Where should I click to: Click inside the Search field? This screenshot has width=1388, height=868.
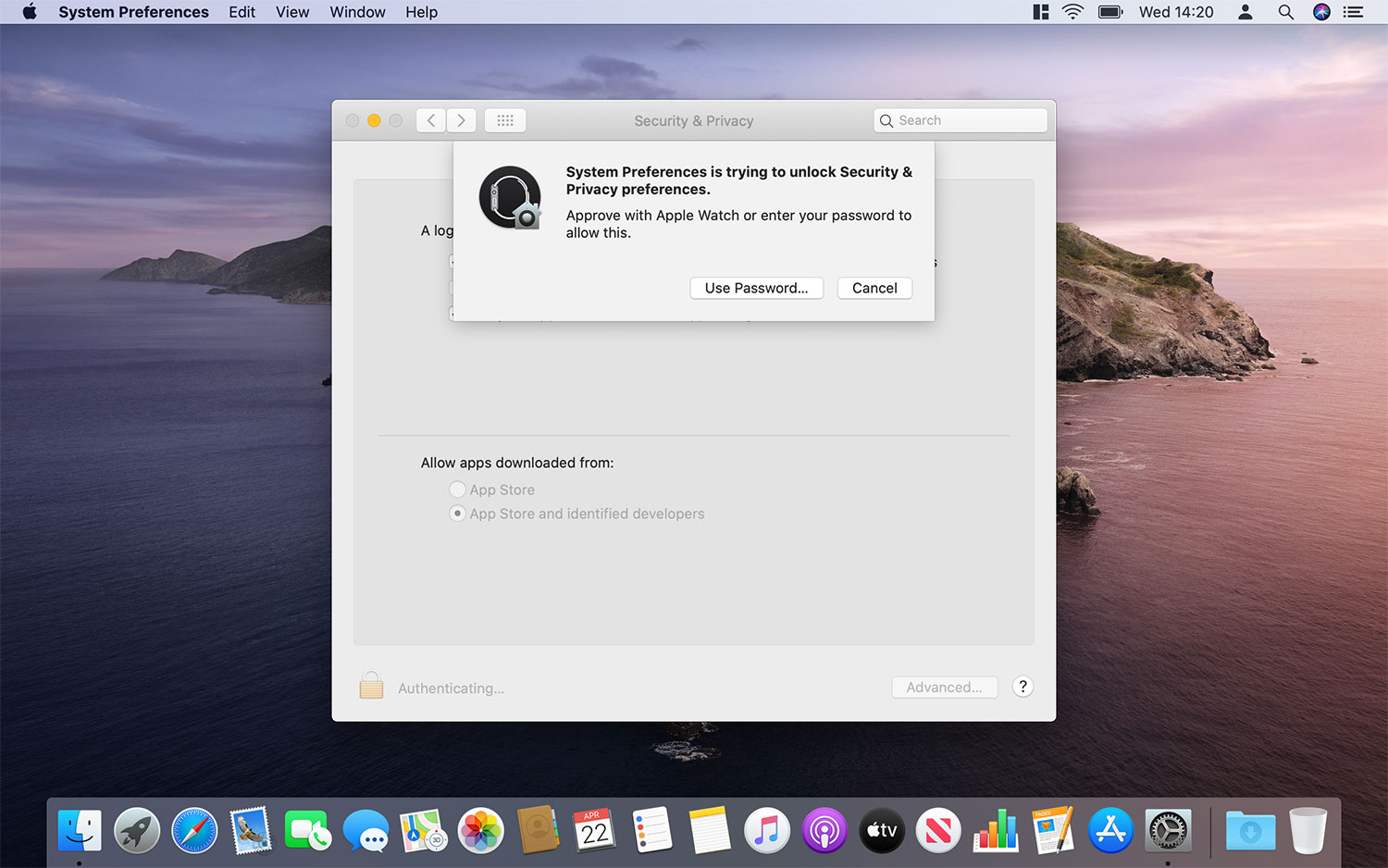pos(960,119)
